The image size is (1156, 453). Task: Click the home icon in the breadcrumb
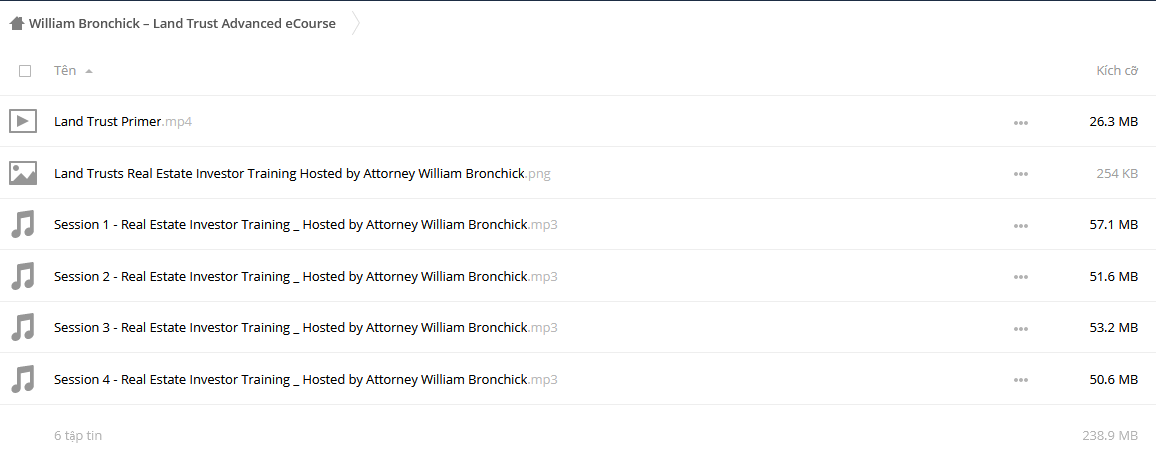[x=16, y=24]
